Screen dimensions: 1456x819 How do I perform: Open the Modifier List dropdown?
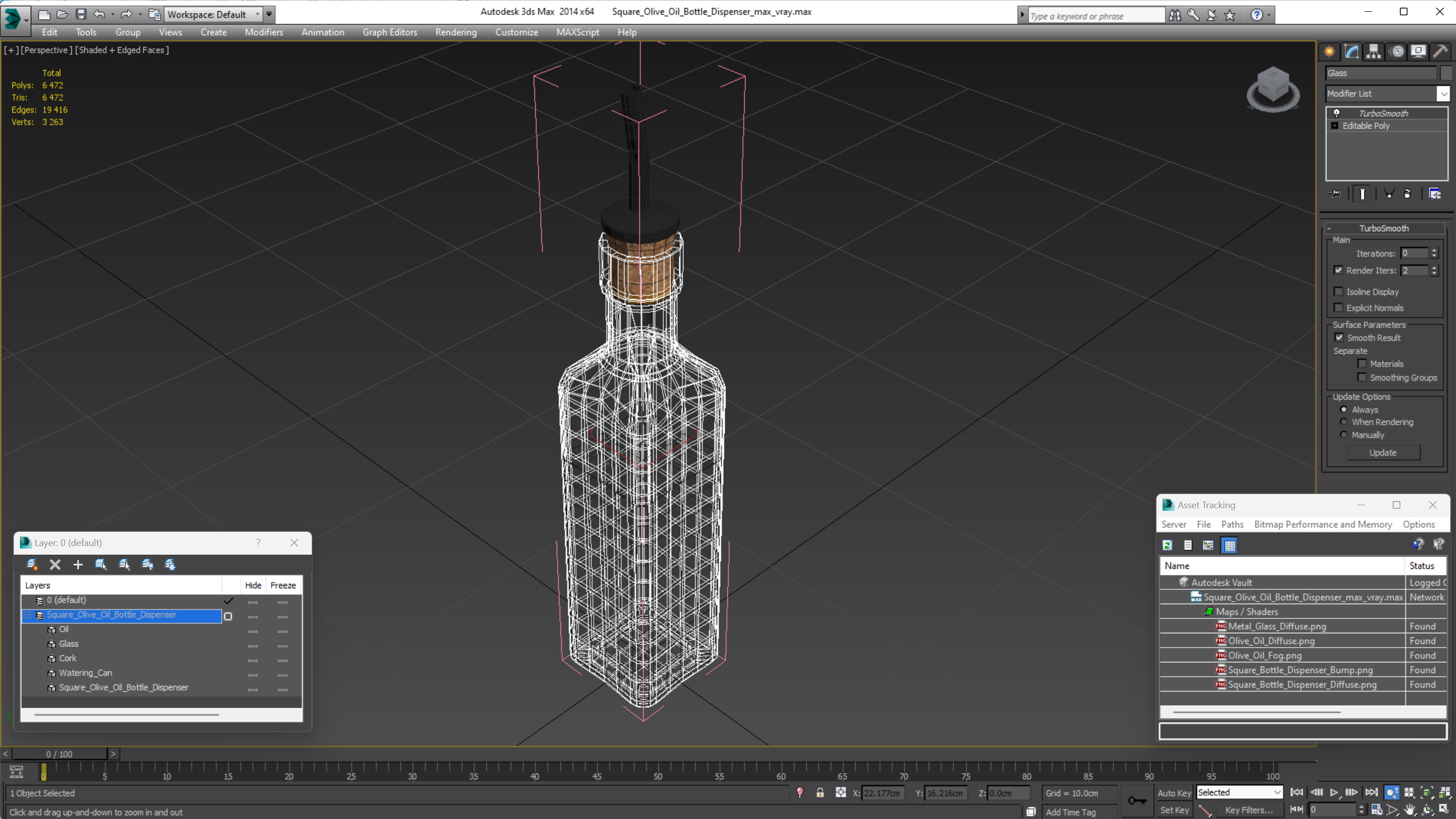pyautogui.click(x=1443, y=94)
